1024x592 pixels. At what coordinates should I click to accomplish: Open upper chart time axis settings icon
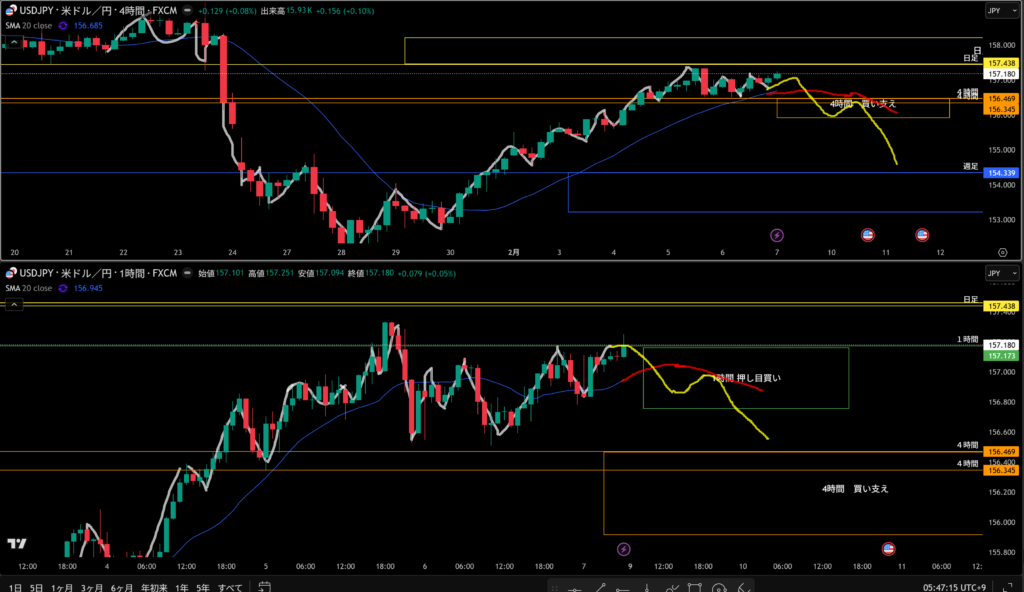(1002, 253)
